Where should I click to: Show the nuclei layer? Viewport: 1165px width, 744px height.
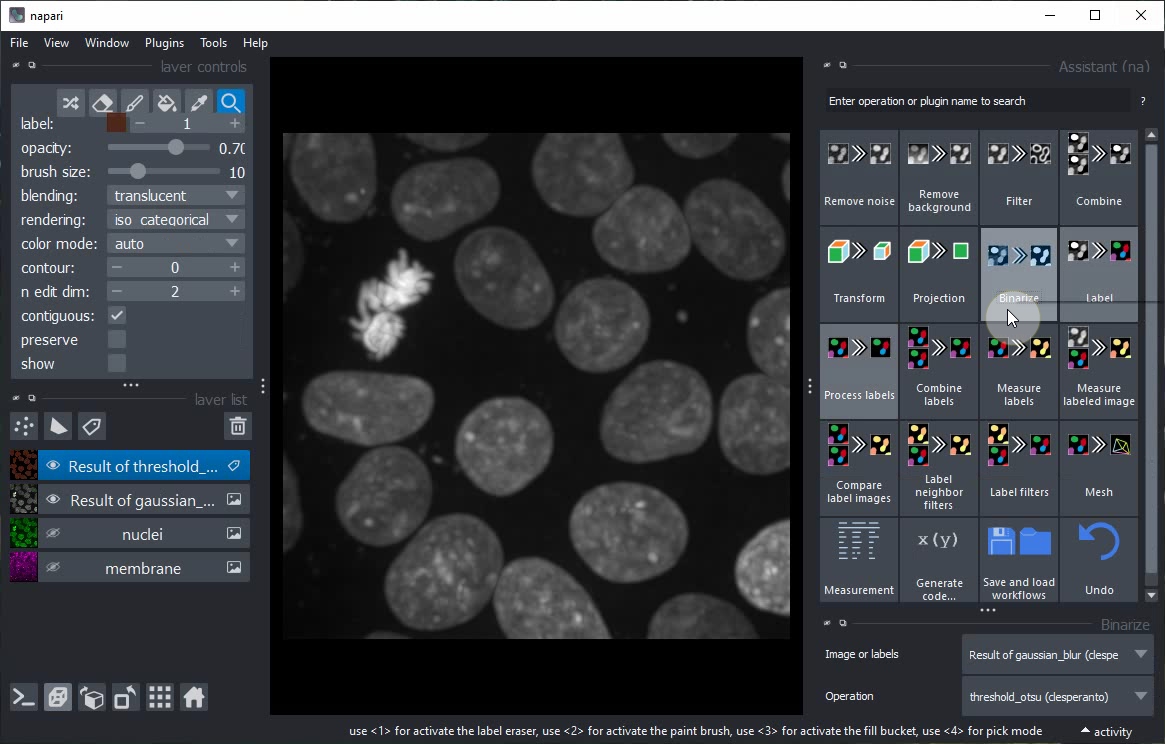tap(53, 534)
